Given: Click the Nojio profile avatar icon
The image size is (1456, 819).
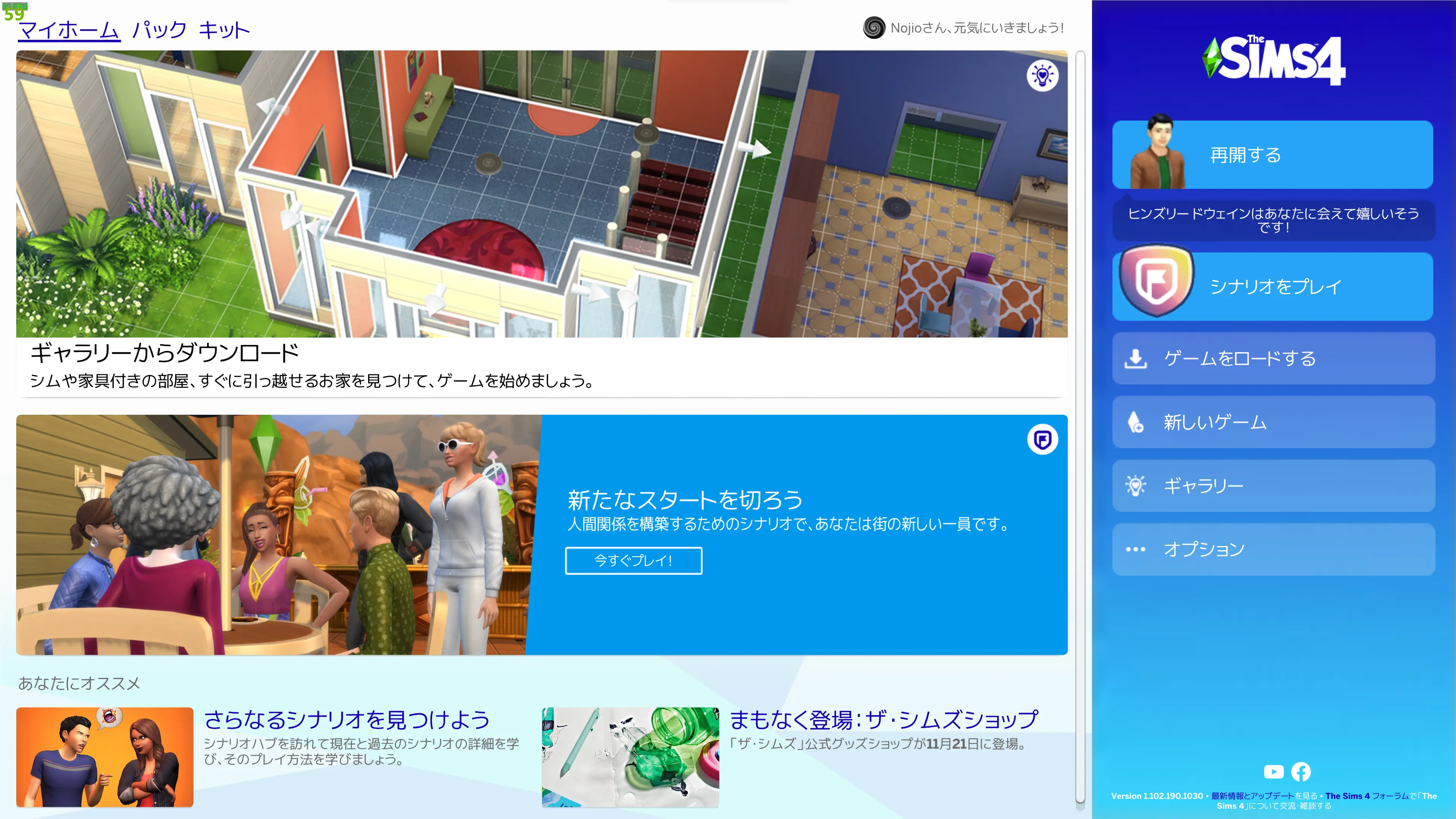Looking at the screenshot, I should click(x=874, y=28).
